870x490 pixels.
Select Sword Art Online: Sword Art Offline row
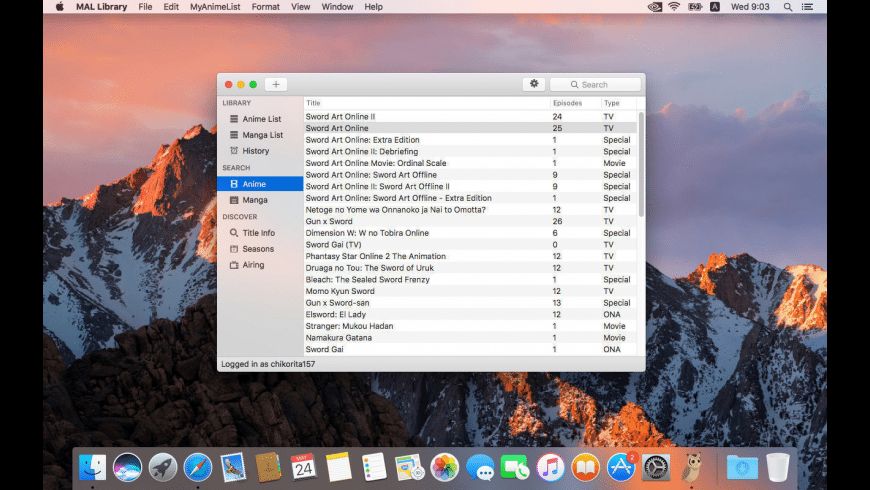click(x=471, y=175)
